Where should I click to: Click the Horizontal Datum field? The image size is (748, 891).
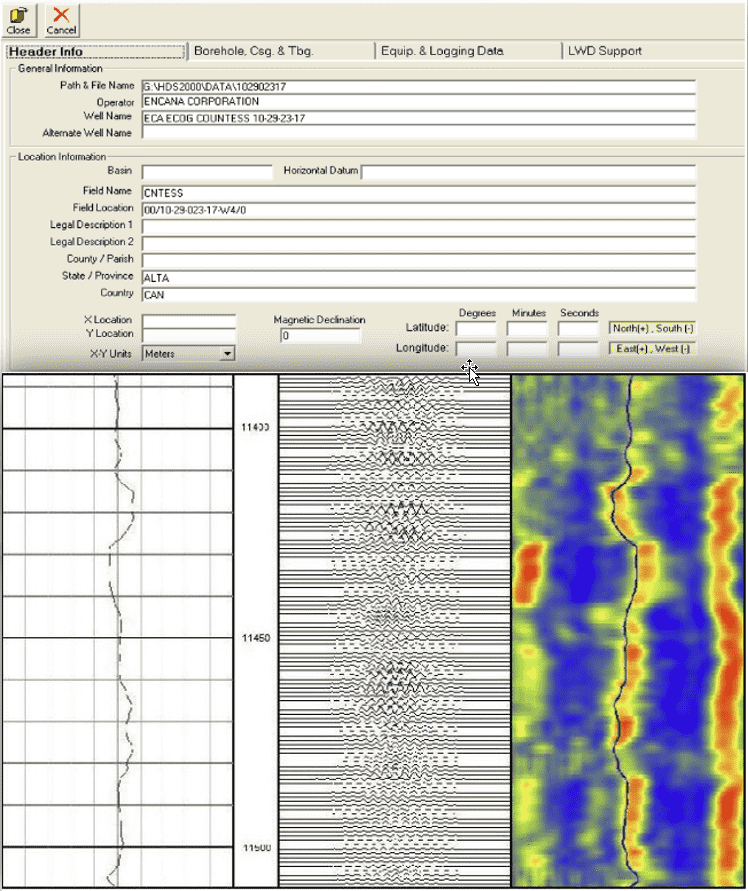[x=527, y=172]
